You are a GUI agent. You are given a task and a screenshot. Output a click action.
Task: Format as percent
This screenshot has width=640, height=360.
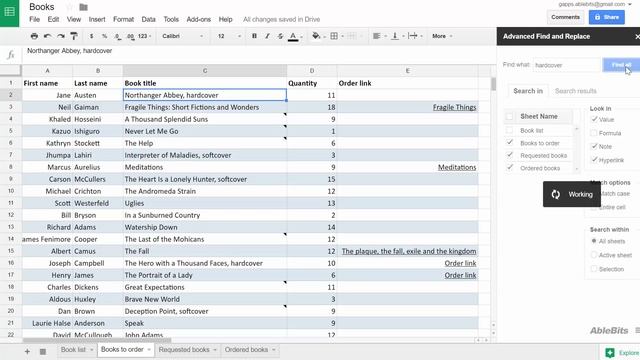tap(104, 36)
